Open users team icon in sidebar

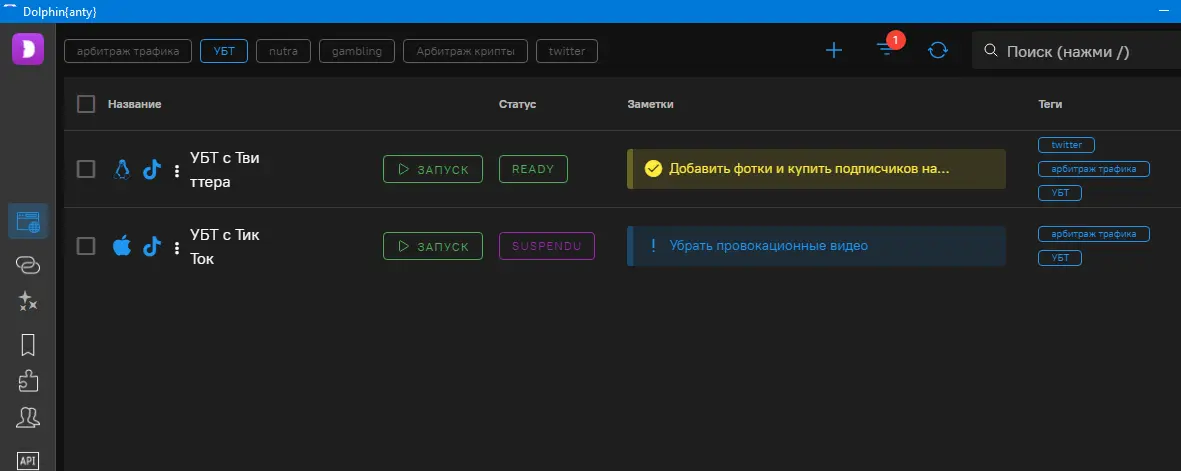28,417
